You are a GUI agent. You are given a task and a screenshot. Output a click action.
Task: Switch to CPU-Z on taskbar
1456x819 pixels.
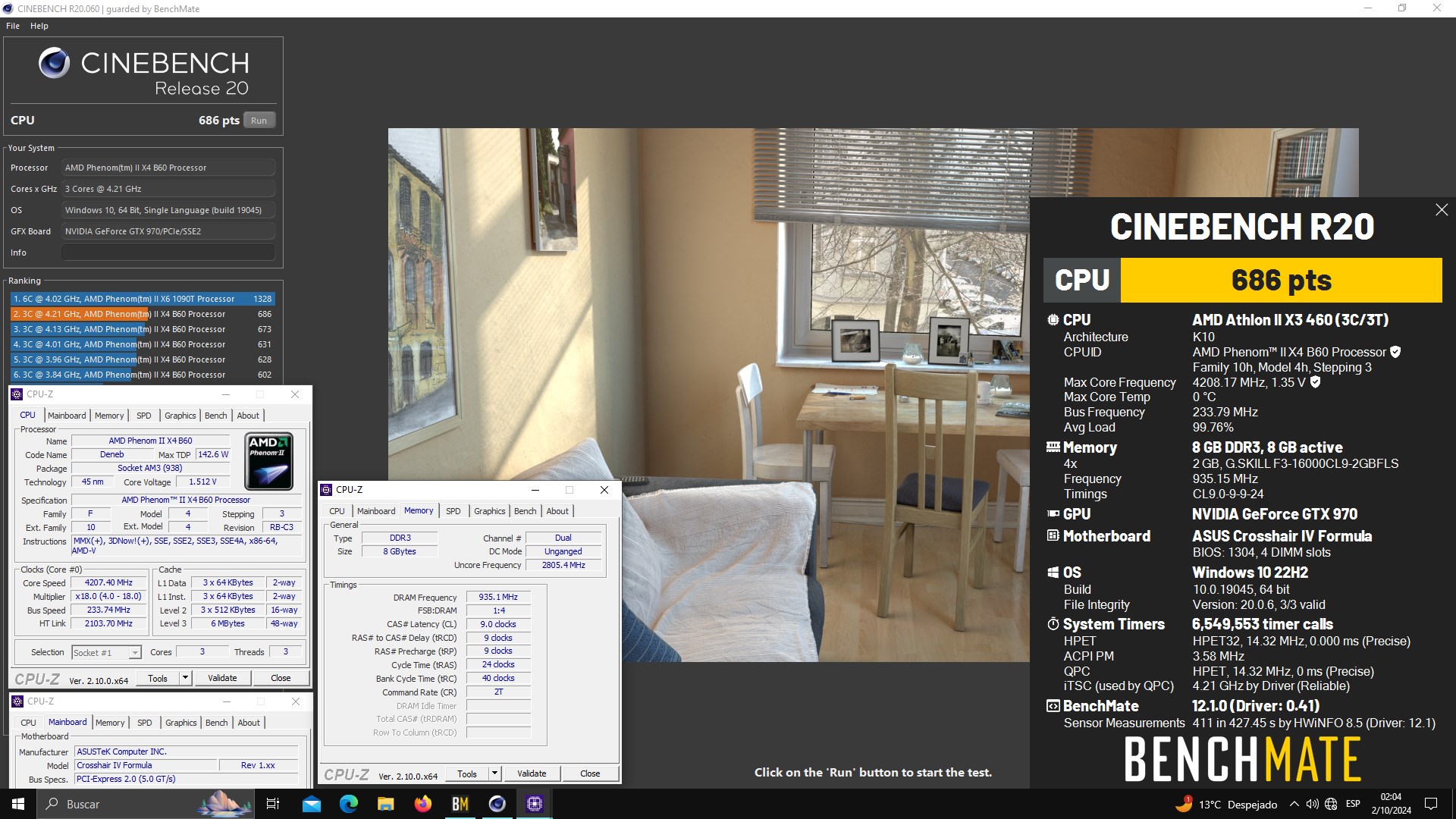pyautogui.click(x=534, y=804)
